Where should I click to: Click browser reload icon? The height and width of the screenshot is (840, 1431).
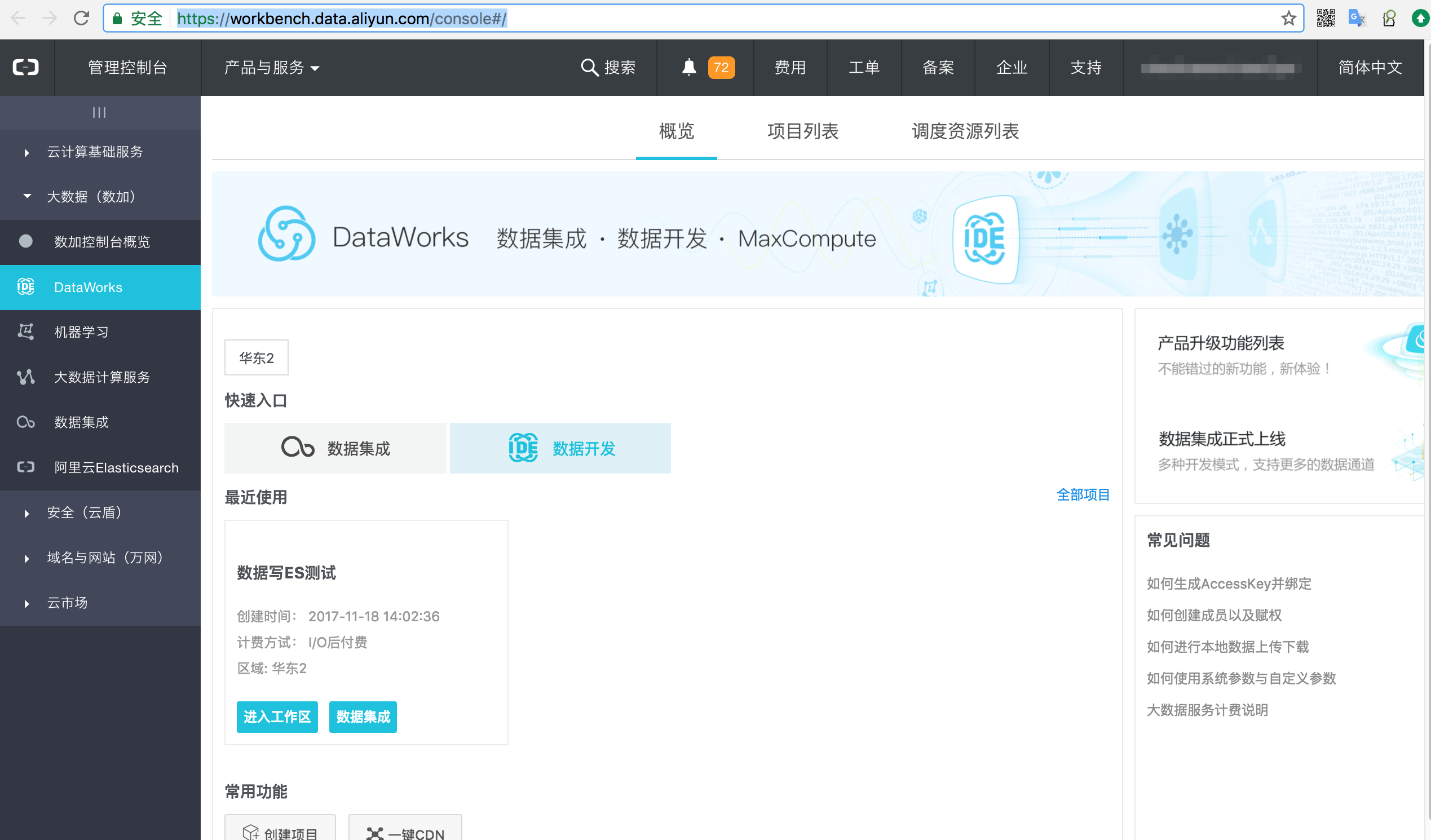(x=81, y=18)
